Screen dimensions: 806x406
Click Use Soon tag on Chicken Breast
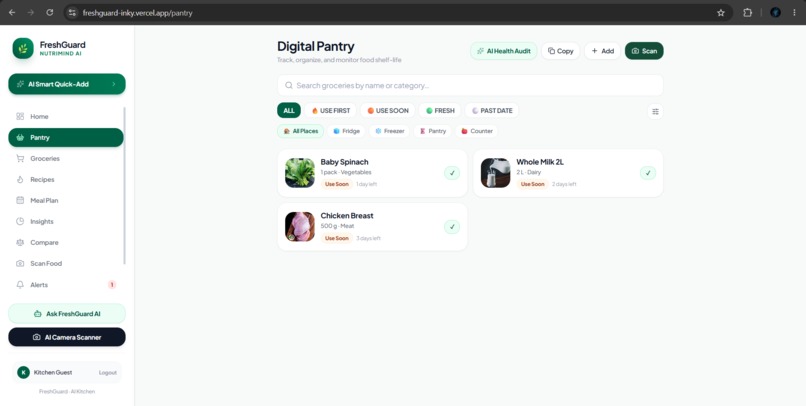[x=337, y=238]
